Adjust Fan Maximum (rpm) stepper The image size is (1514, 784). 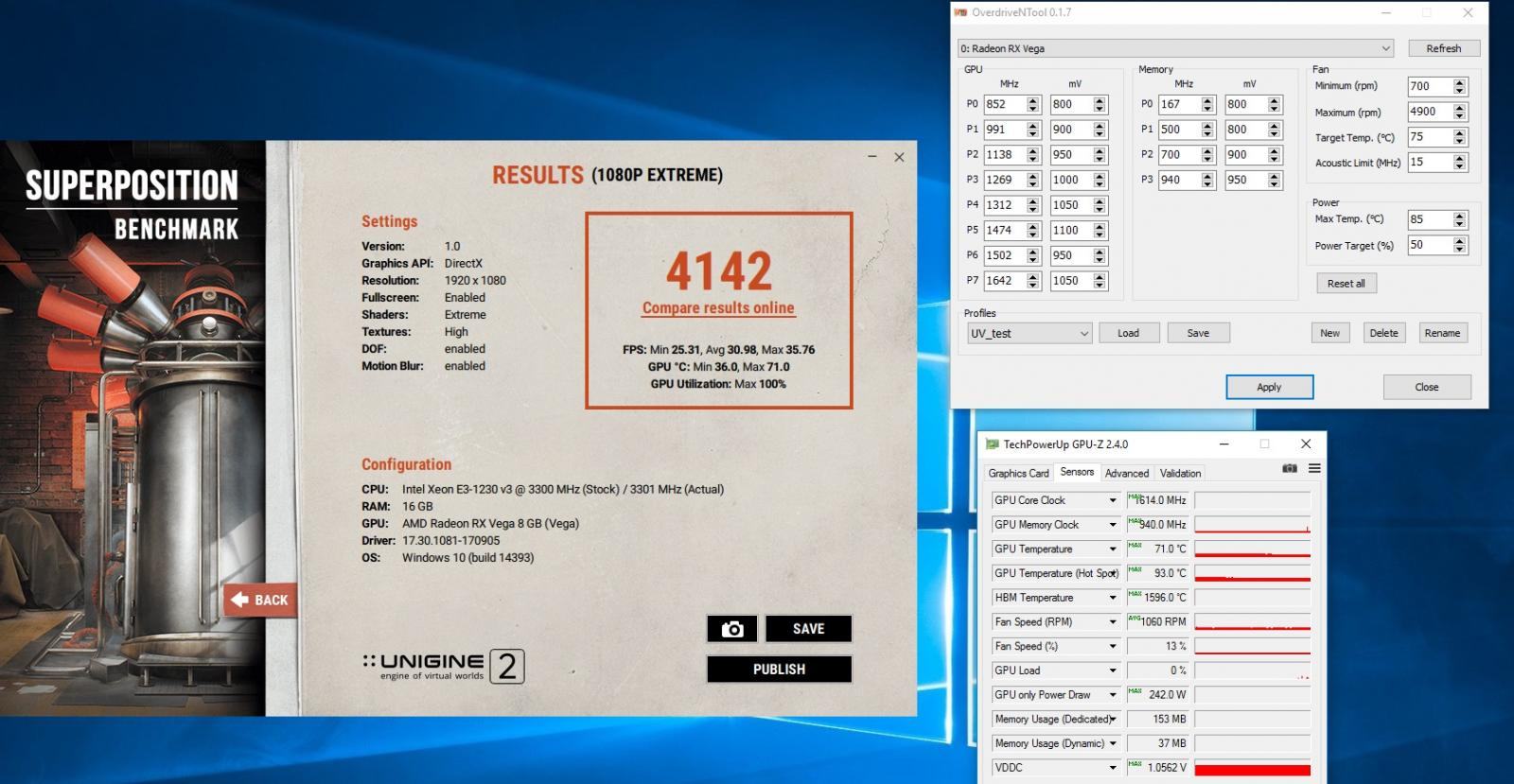click(x=1460, y=112)
